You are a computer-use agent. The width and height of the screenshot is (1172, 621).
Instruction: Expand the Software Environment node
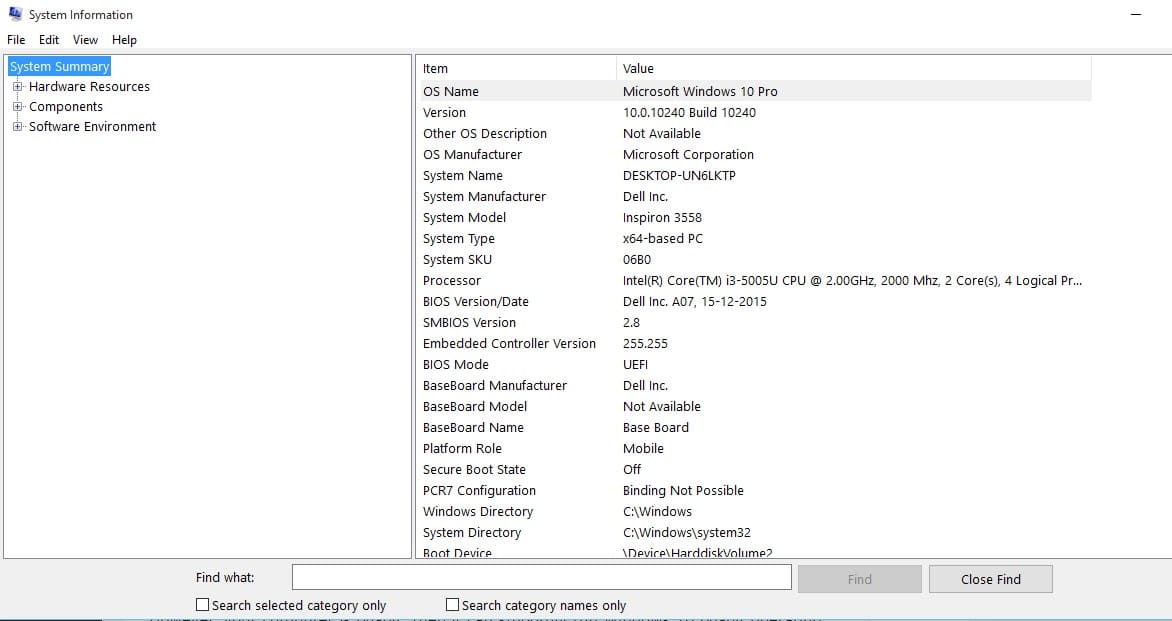click(18, 127)
